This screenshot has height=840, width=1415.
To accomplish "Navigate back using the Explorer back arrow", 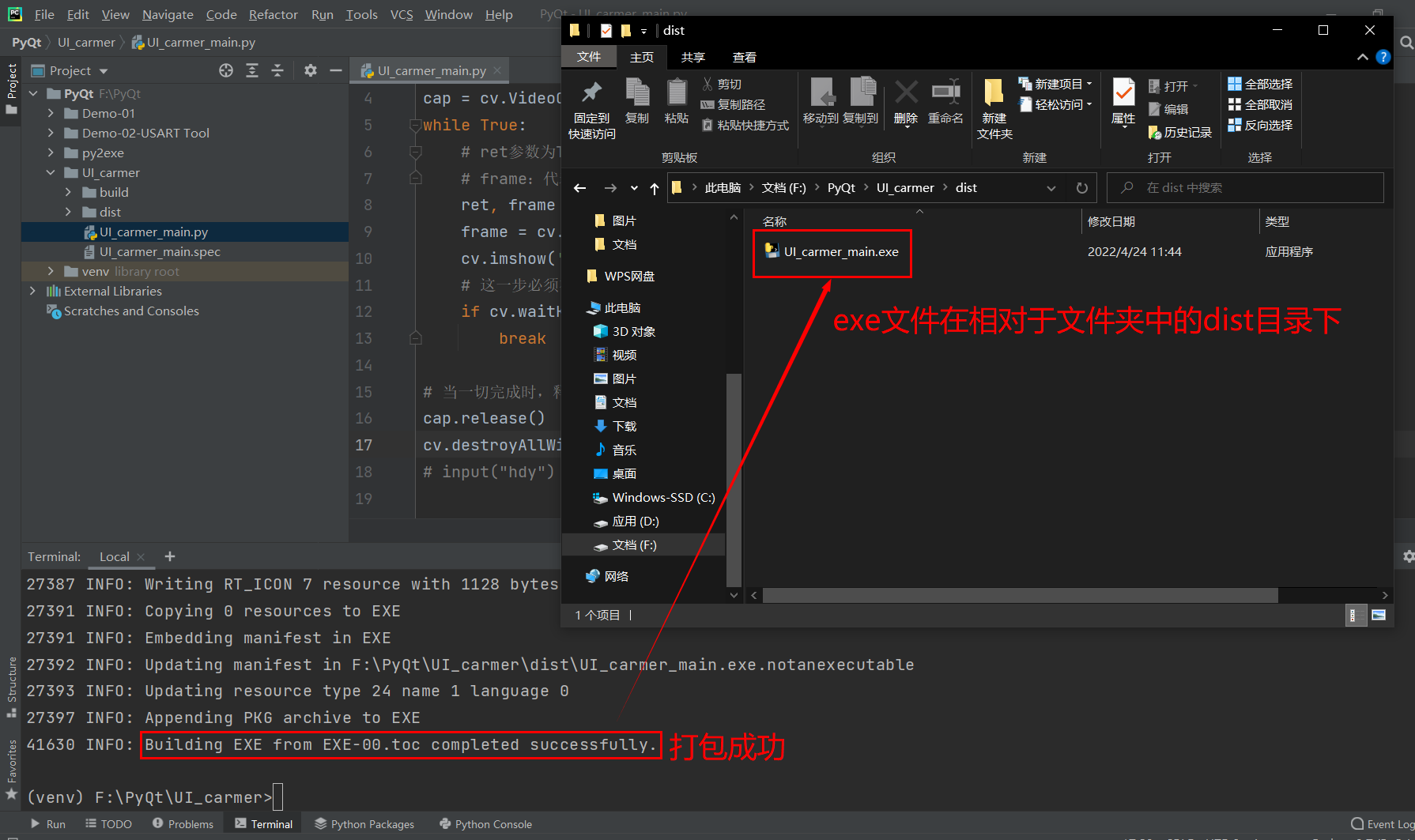I will 579,187.
